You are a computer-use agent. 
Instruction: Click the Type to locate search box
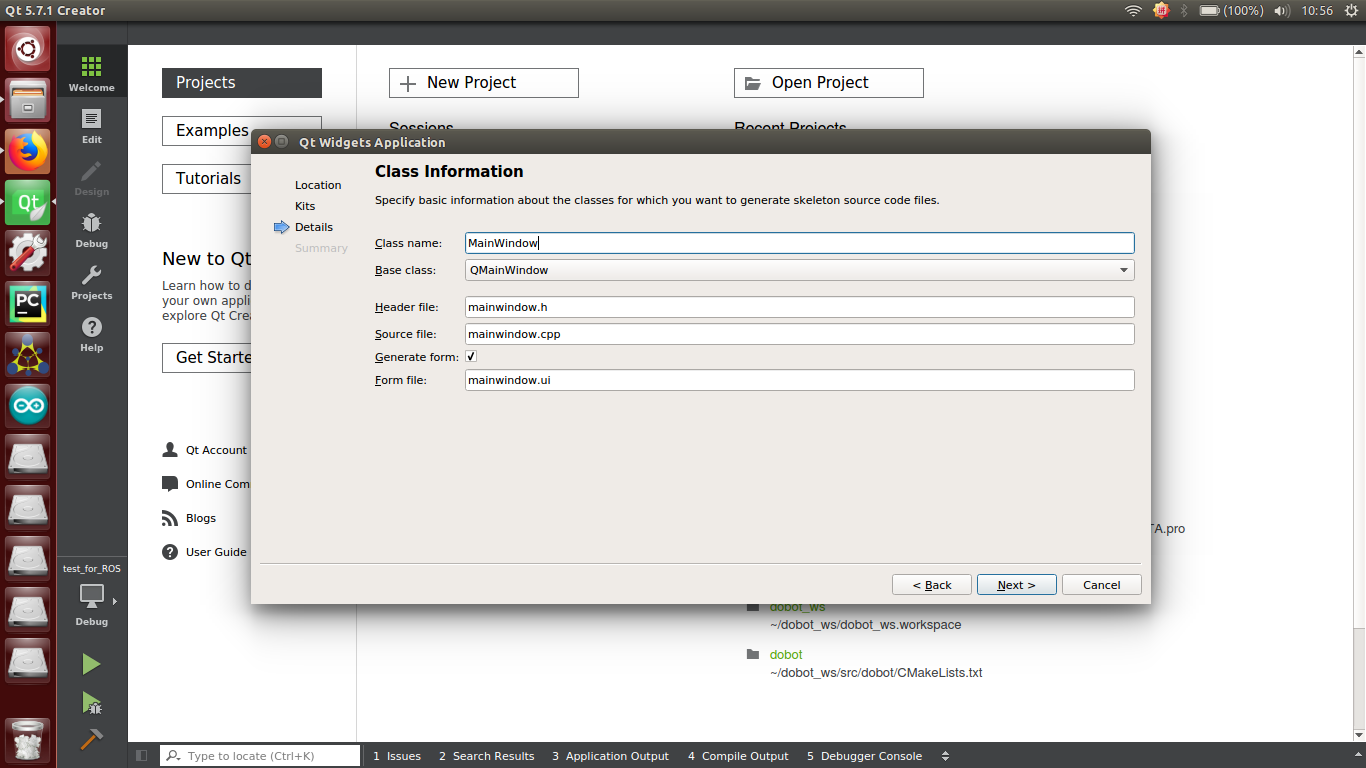click(x=260, y=756)
